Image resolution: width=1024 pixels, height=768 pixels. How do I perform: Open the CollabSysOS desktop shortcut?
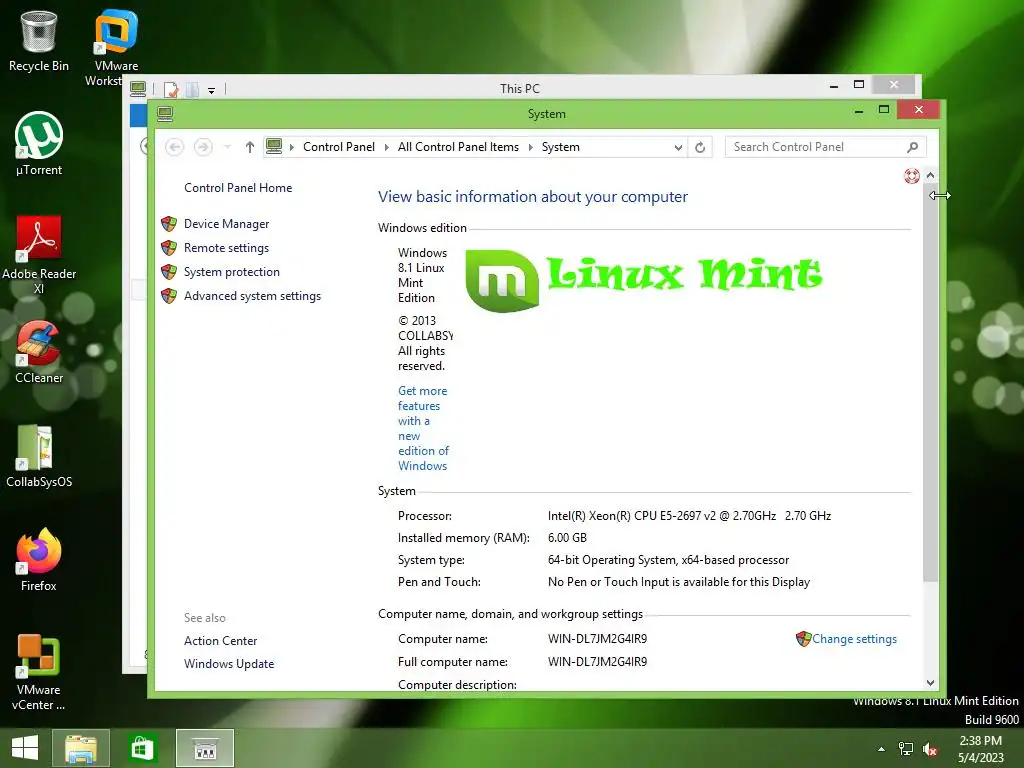(x=39, y=456)
